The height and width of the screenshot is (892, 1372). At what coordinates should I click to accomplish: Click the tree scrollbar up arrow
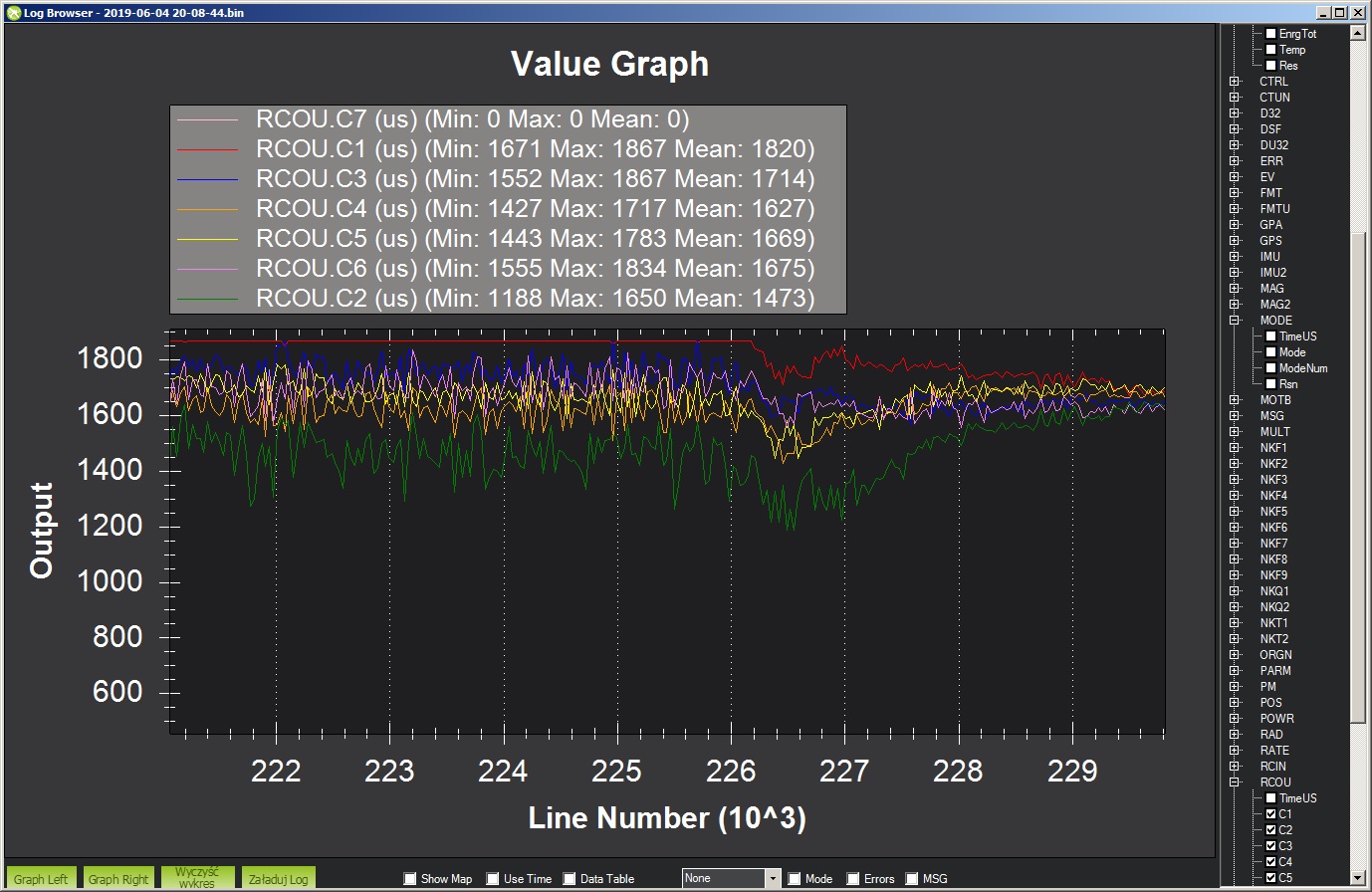pyautogui.click(x=1357, y=33)
